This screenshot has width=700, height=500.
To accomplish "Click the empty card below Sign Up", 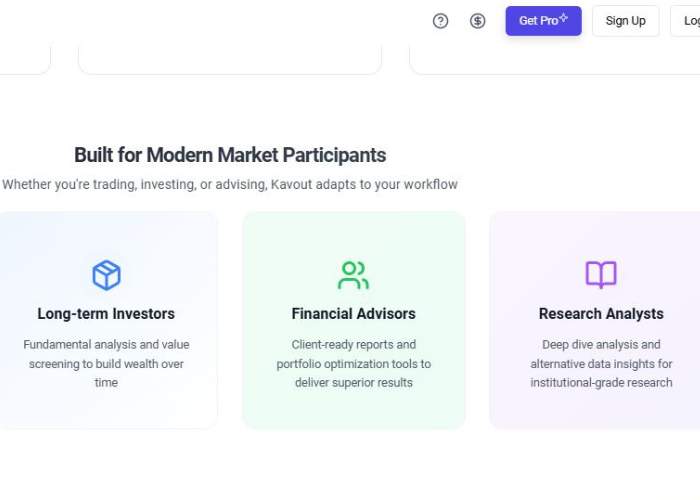I will [555, 58].
